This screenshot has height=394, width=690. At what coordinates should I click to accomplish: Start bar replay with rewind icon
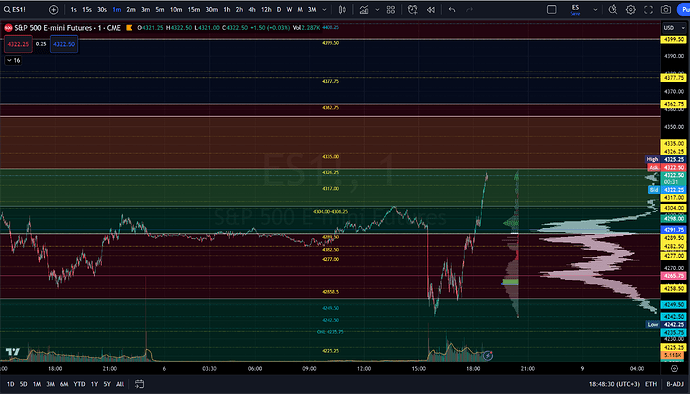coord(431,10)
